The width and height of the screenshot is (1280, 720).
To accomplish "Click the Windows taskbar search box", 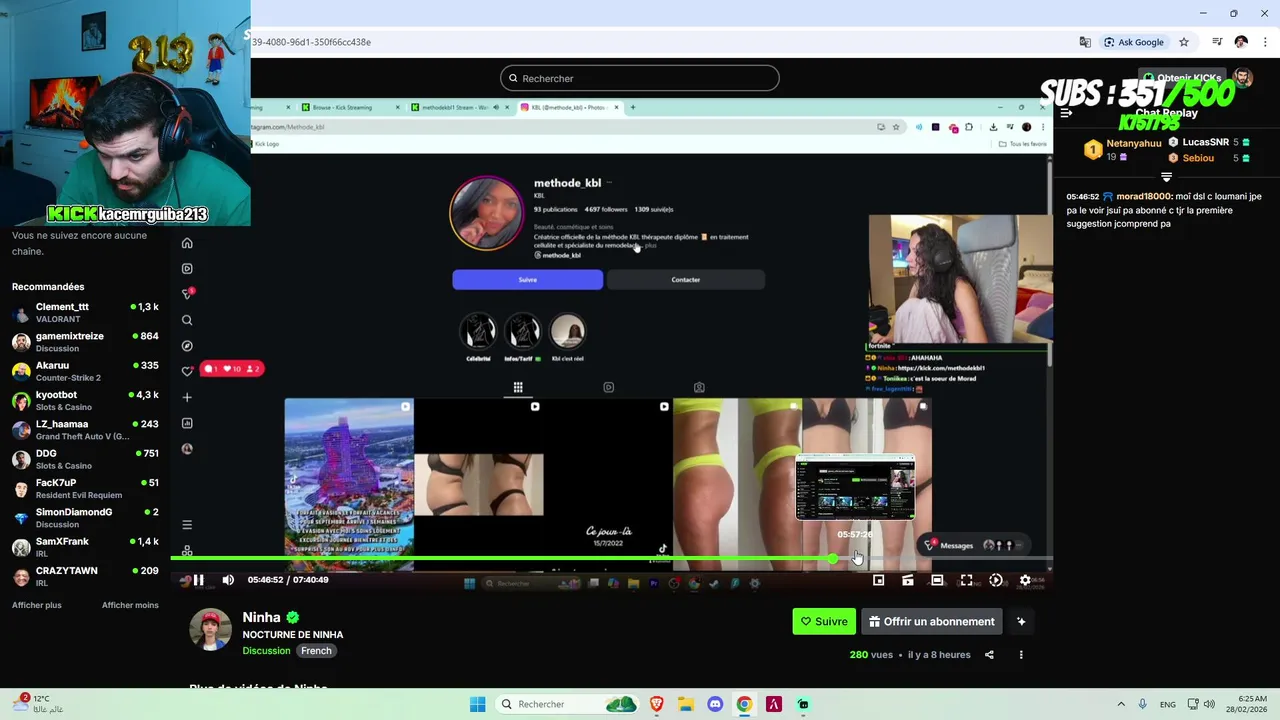I will click(x=568, y=704).
